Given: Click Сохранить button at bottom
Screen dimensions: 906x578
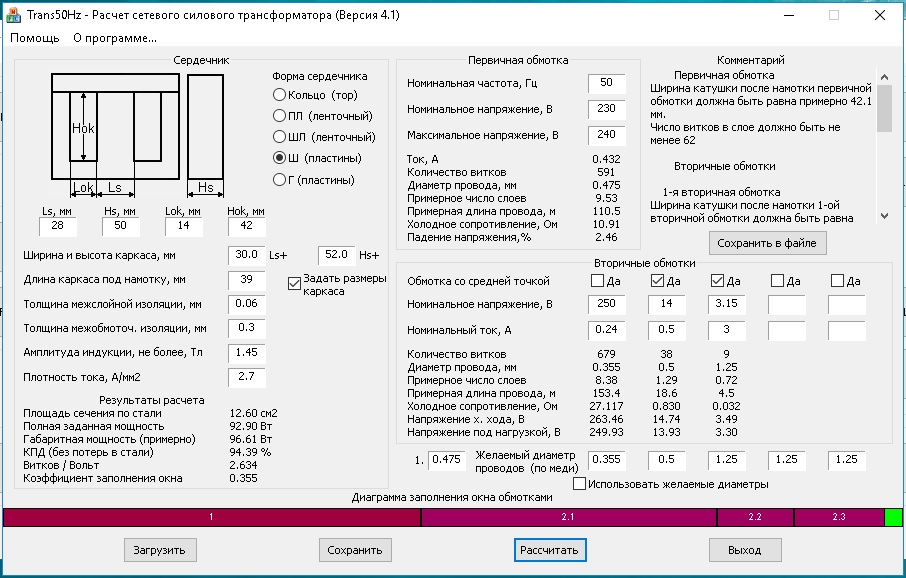Looking at the screenshot, I should (355, 550).
